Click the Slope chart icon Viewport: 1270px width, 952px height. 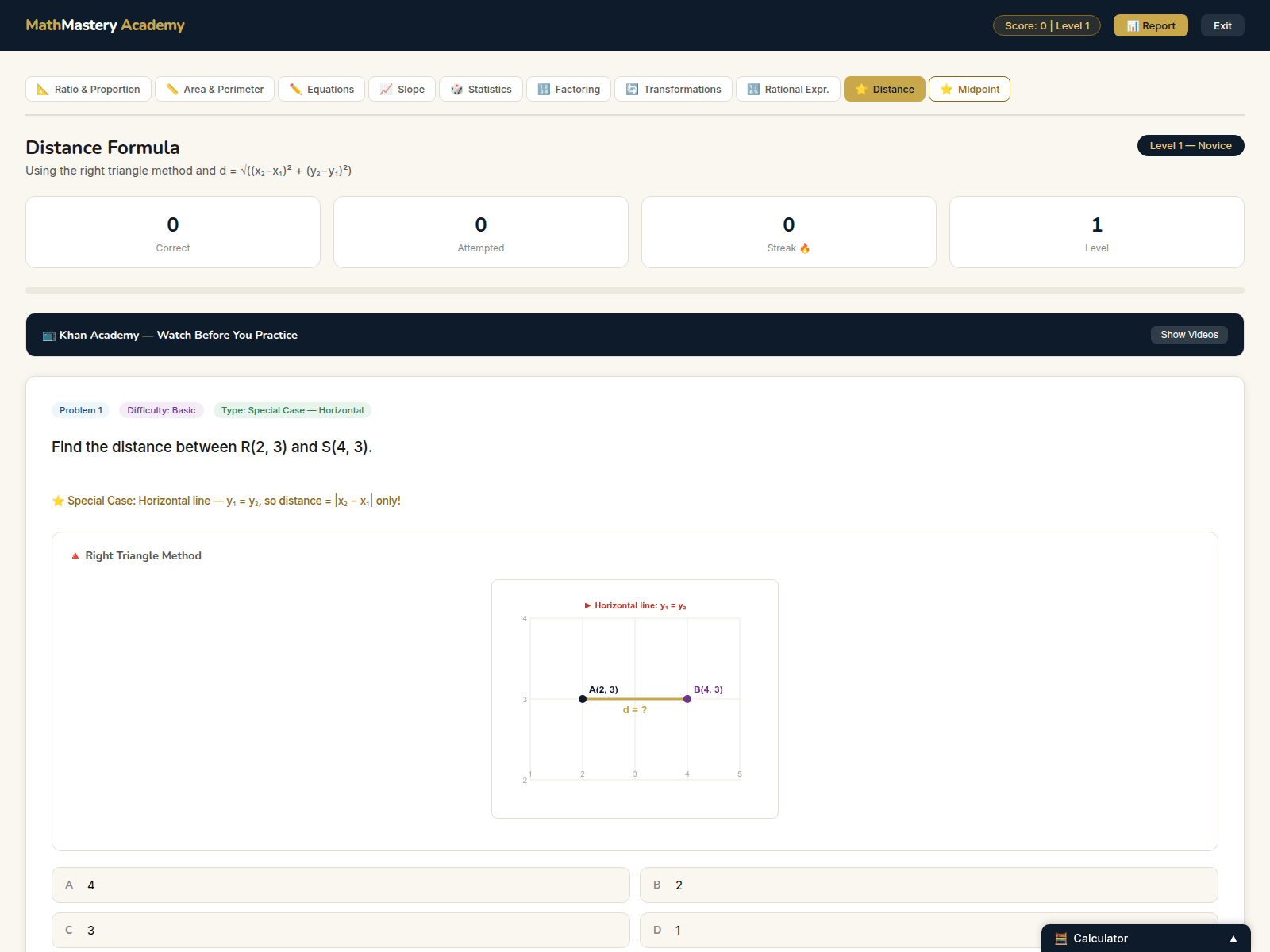click(x=387, y=90)
